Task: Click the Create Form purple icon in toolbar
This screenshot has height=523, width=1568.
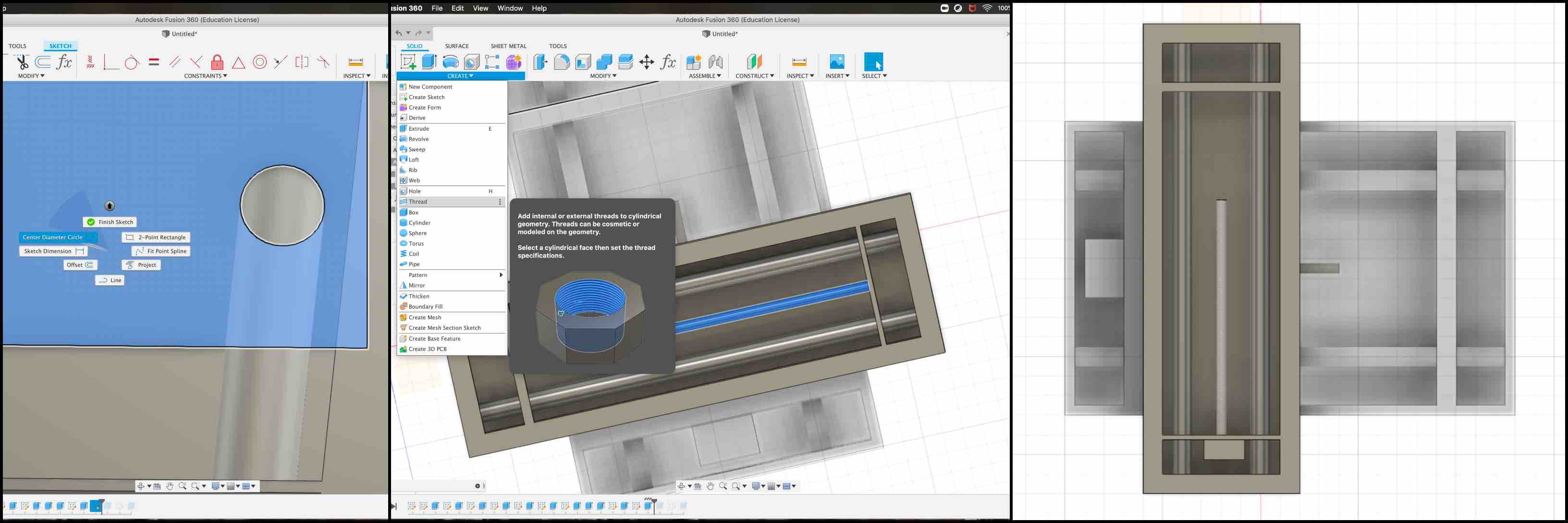Action: (x=514, y=62)
